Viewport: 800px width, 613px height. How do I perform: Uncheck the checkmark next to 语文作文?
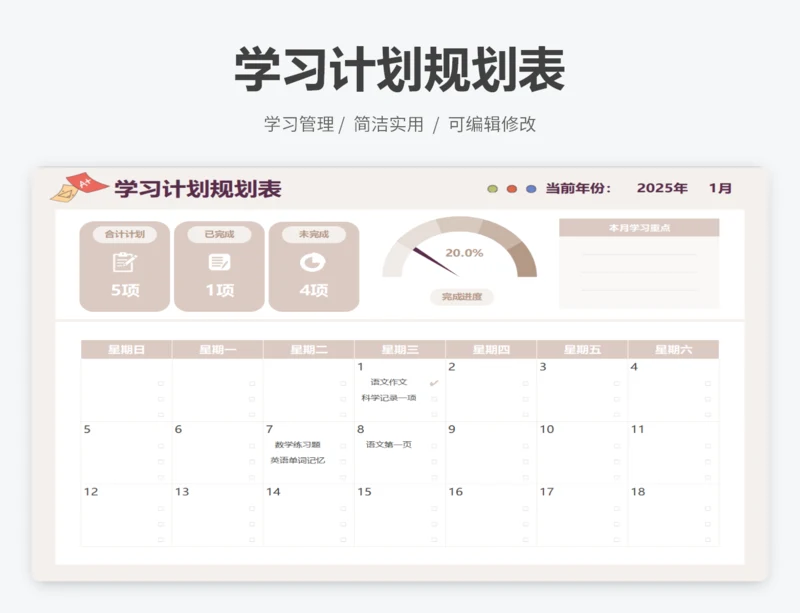[434, 383]
